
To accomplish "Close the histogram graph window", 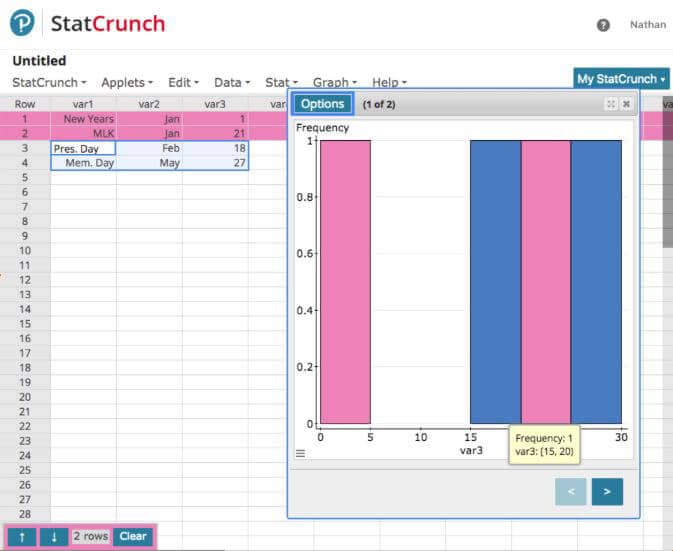I will coord(626,104).
